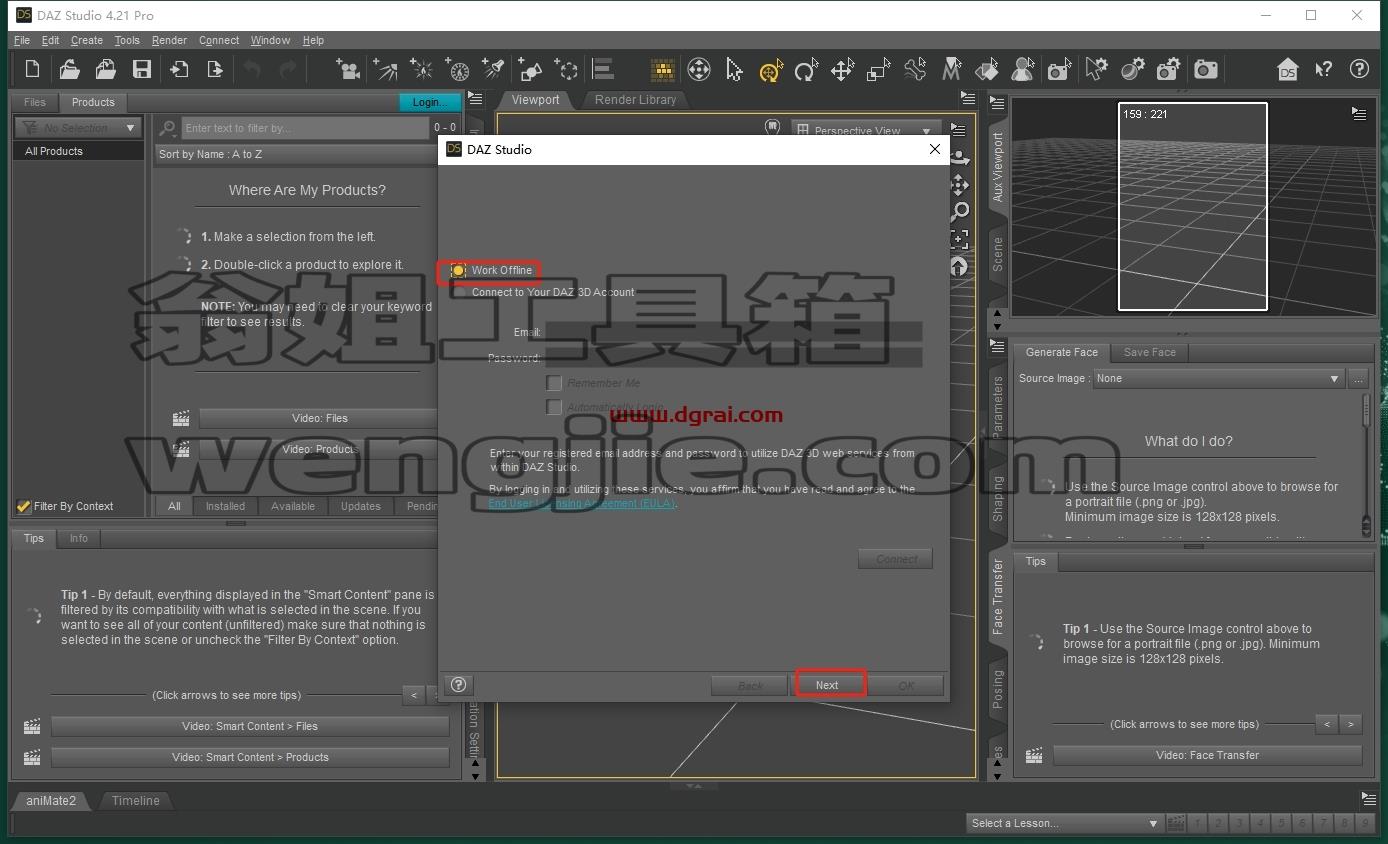Open the Align toolbar icon
Screen dimensions: 1388x844
tap(603, 69)
